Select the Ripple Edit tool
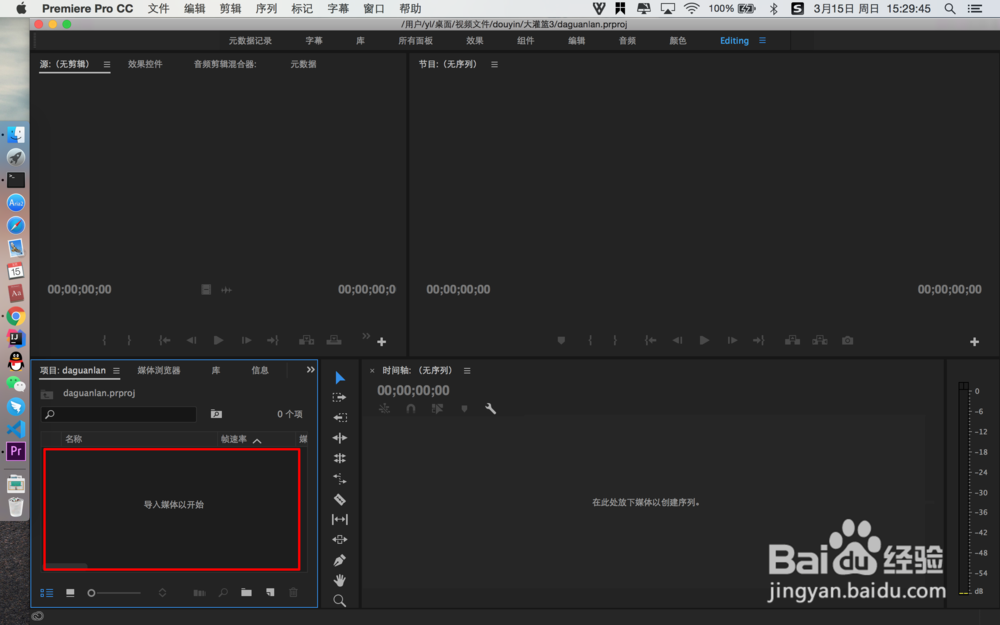This screenshot has height=625, width=1000. pyautogui.click(x=340, y=438)
